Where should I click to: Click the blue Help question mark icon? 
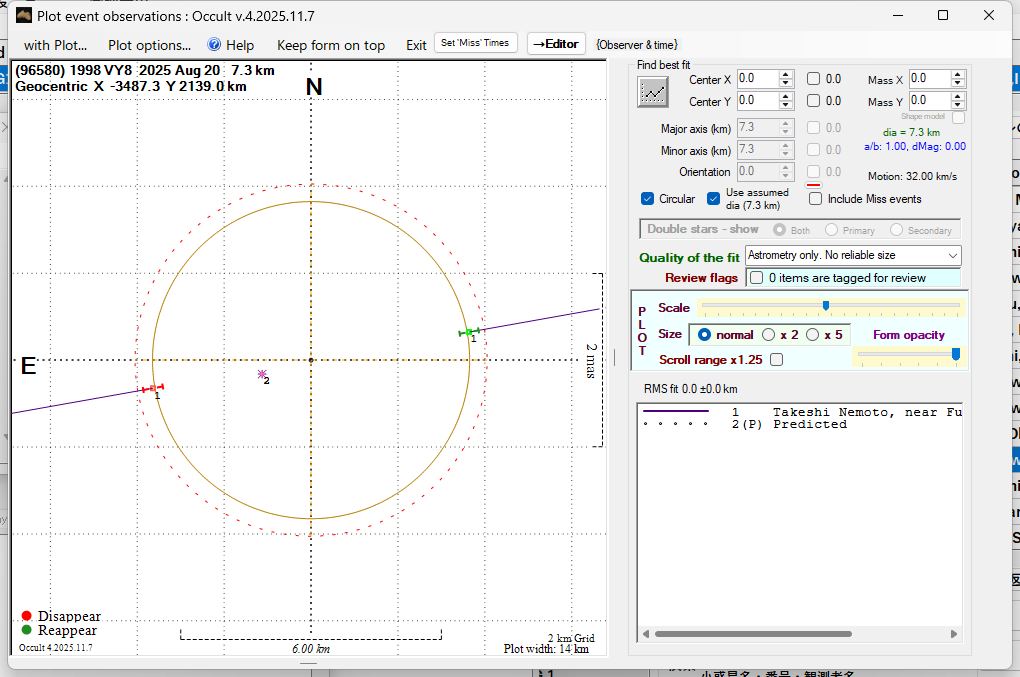click(214, 45)
